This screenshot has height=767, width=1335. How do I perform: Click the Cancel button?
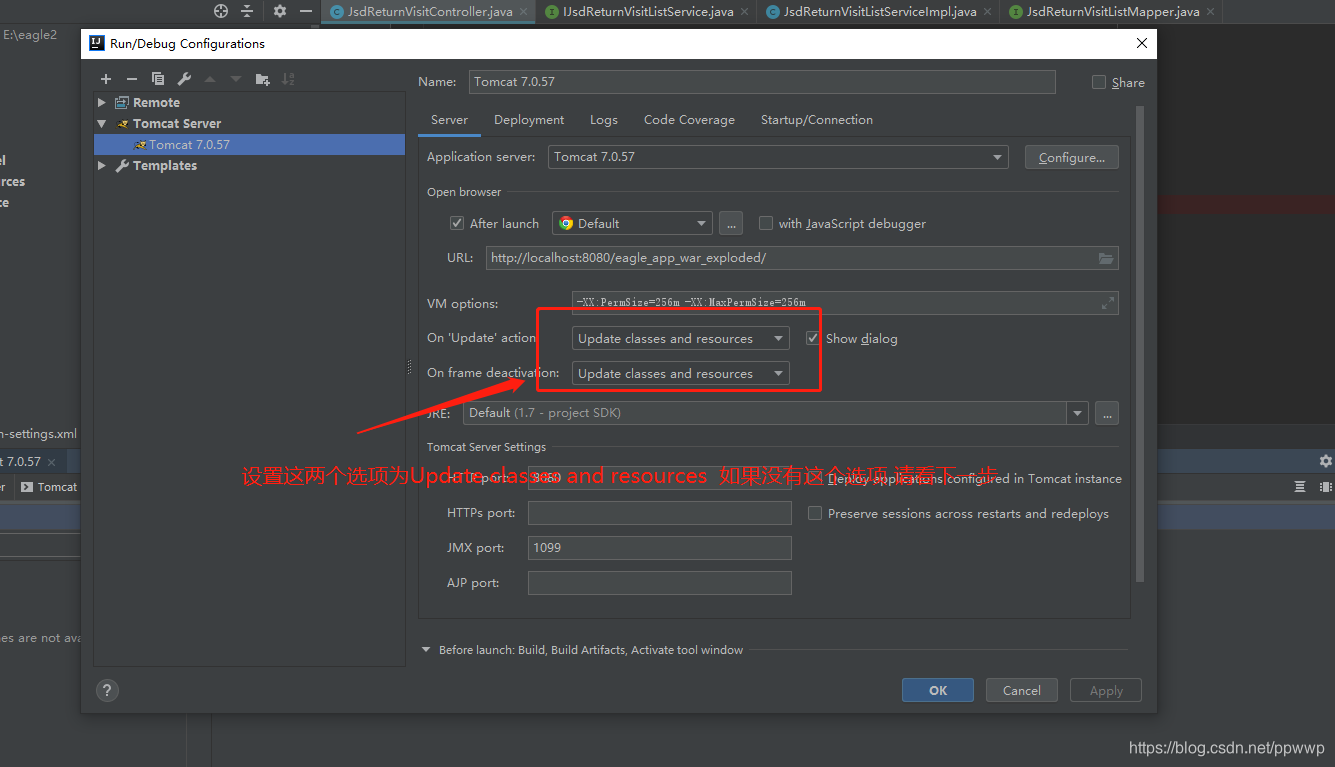coord(1022,690)
